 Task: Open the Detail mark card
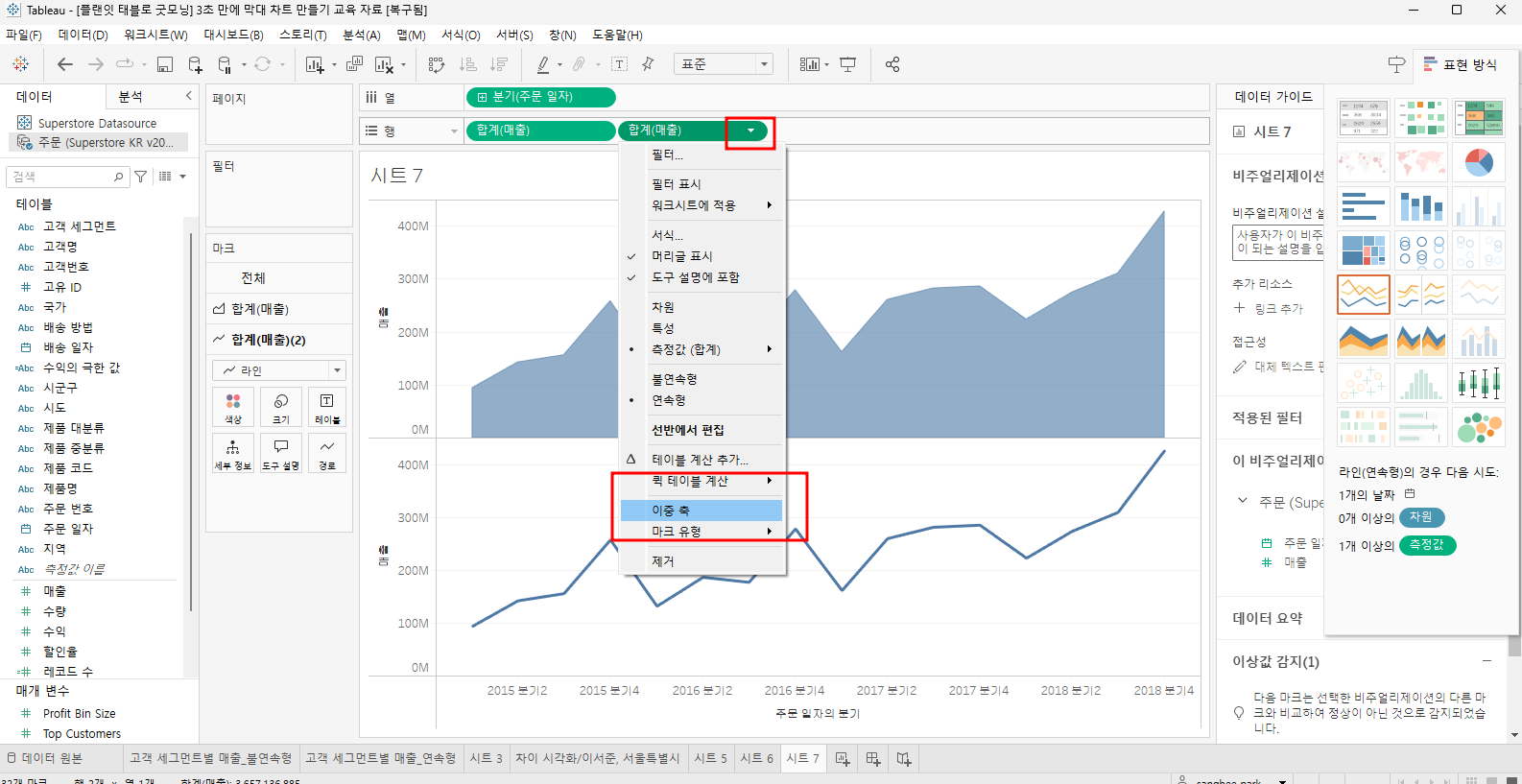(233, 453)
